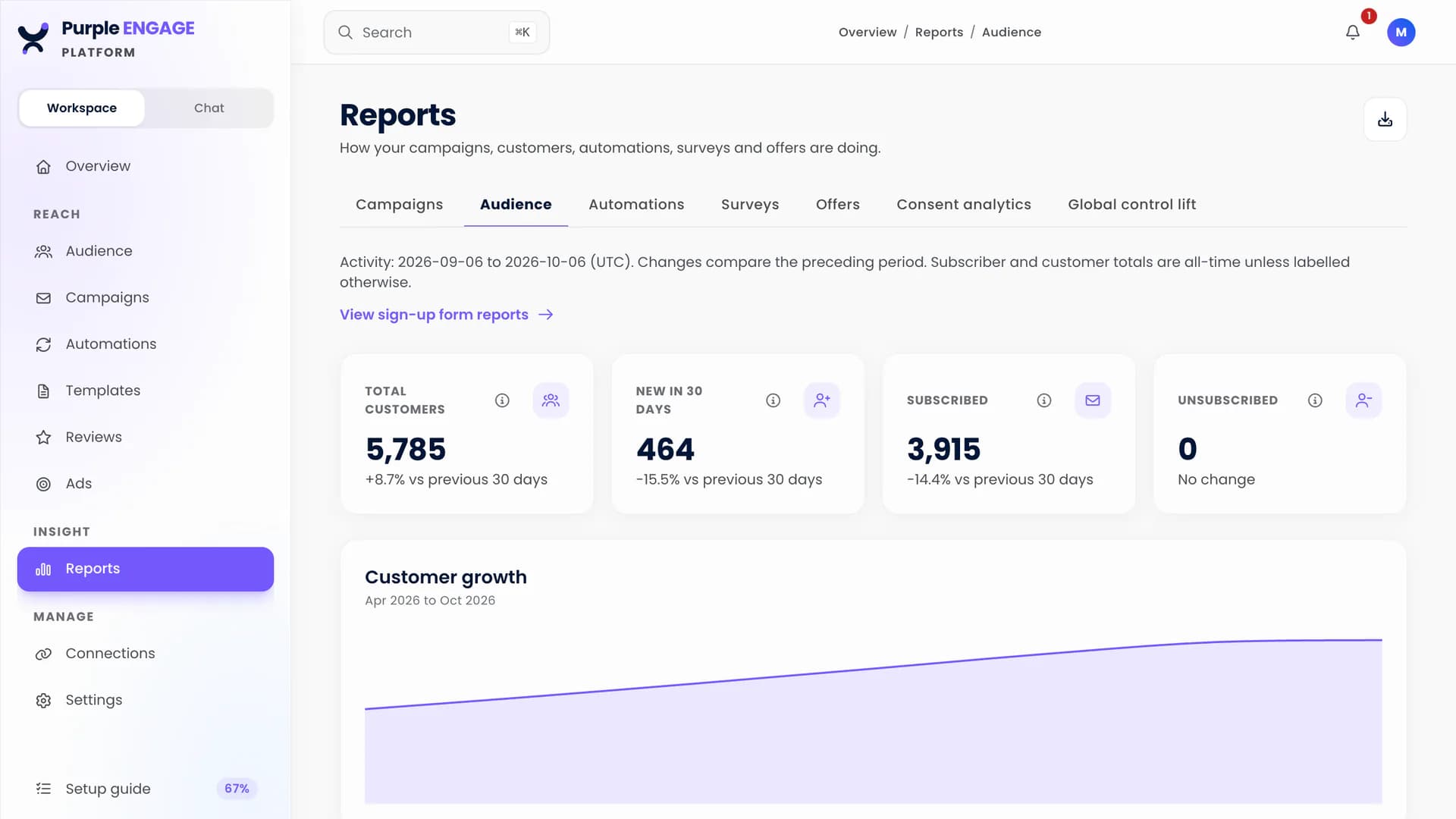Screen dimensions: 1456x819
Task: Open Connections in the sidebar
Action: (x=146, y=654)
